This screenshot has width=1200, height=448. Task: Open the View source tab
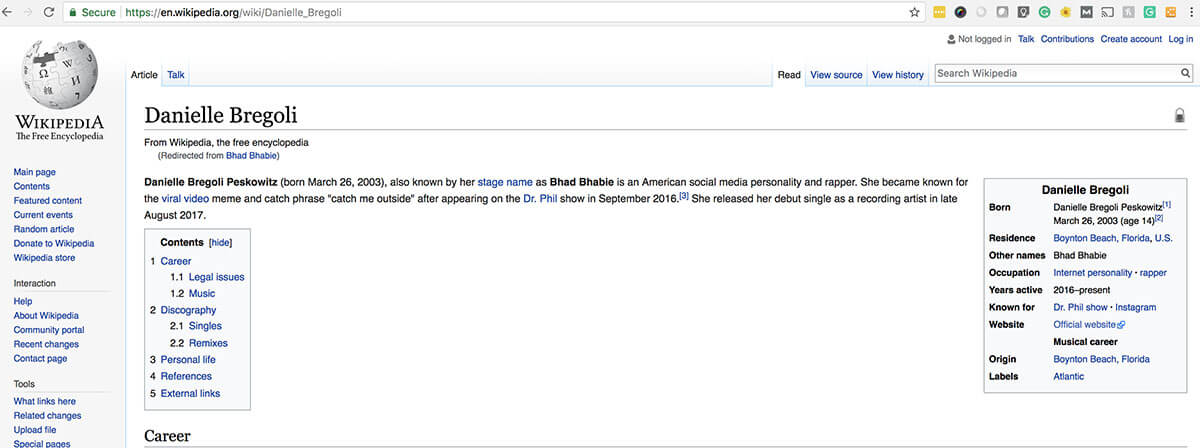coord(836,75)
